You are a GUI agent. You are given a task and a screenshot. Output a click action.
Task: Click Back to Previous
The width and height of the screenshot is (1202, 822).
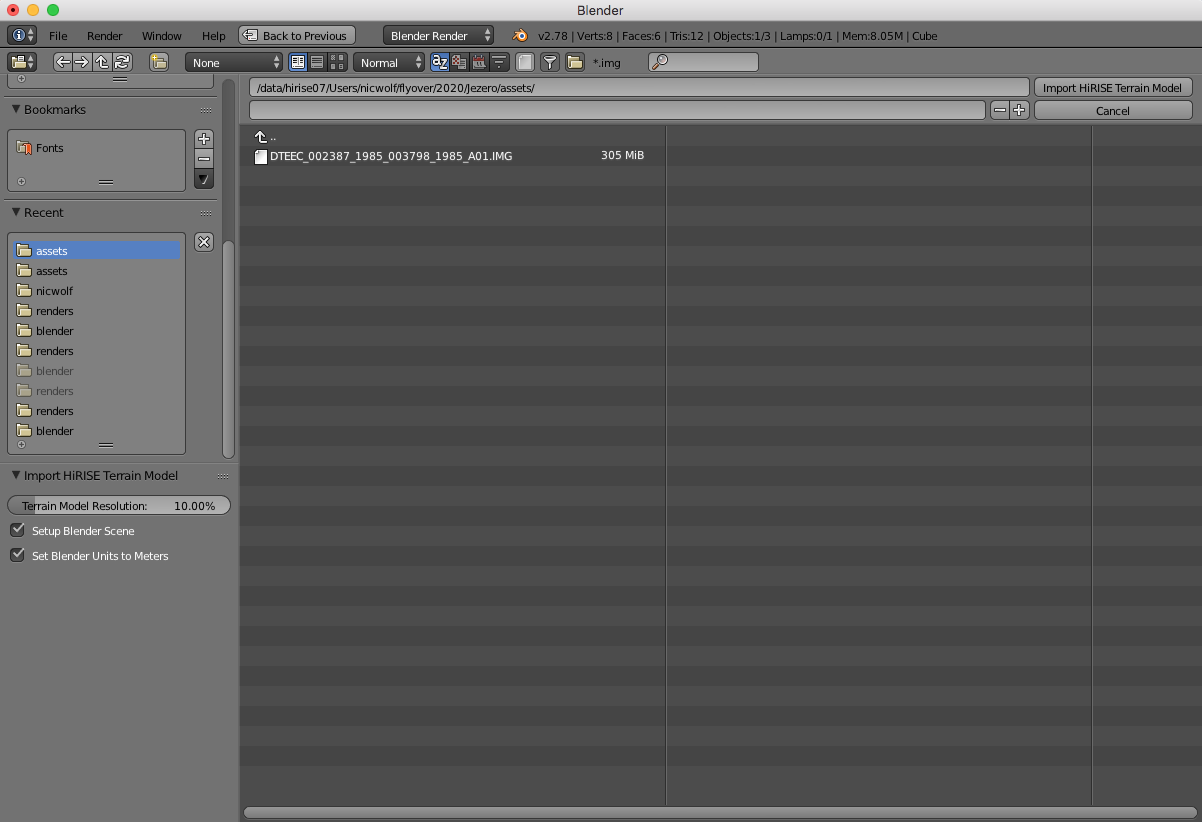click(297, 35)
